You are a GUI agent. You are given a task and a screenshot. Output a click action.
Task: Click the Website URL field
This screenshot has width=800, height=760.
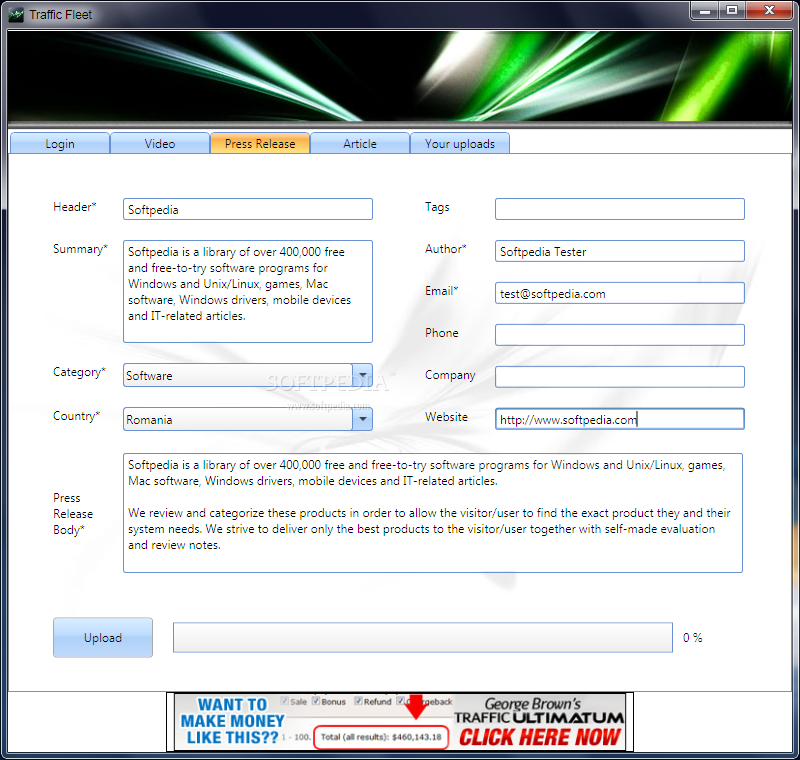coord(619,418)
